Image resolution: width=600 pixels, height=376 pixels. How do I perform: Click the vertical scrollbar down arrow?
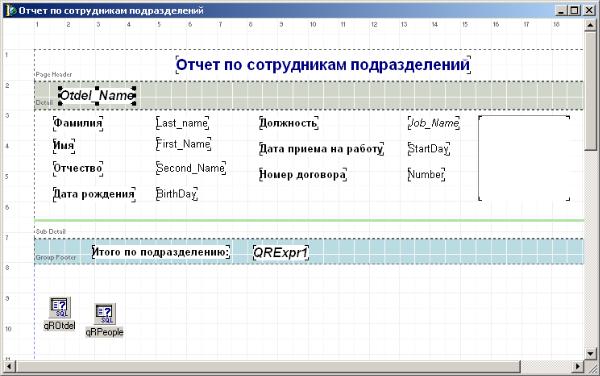(x=590, y=354)
